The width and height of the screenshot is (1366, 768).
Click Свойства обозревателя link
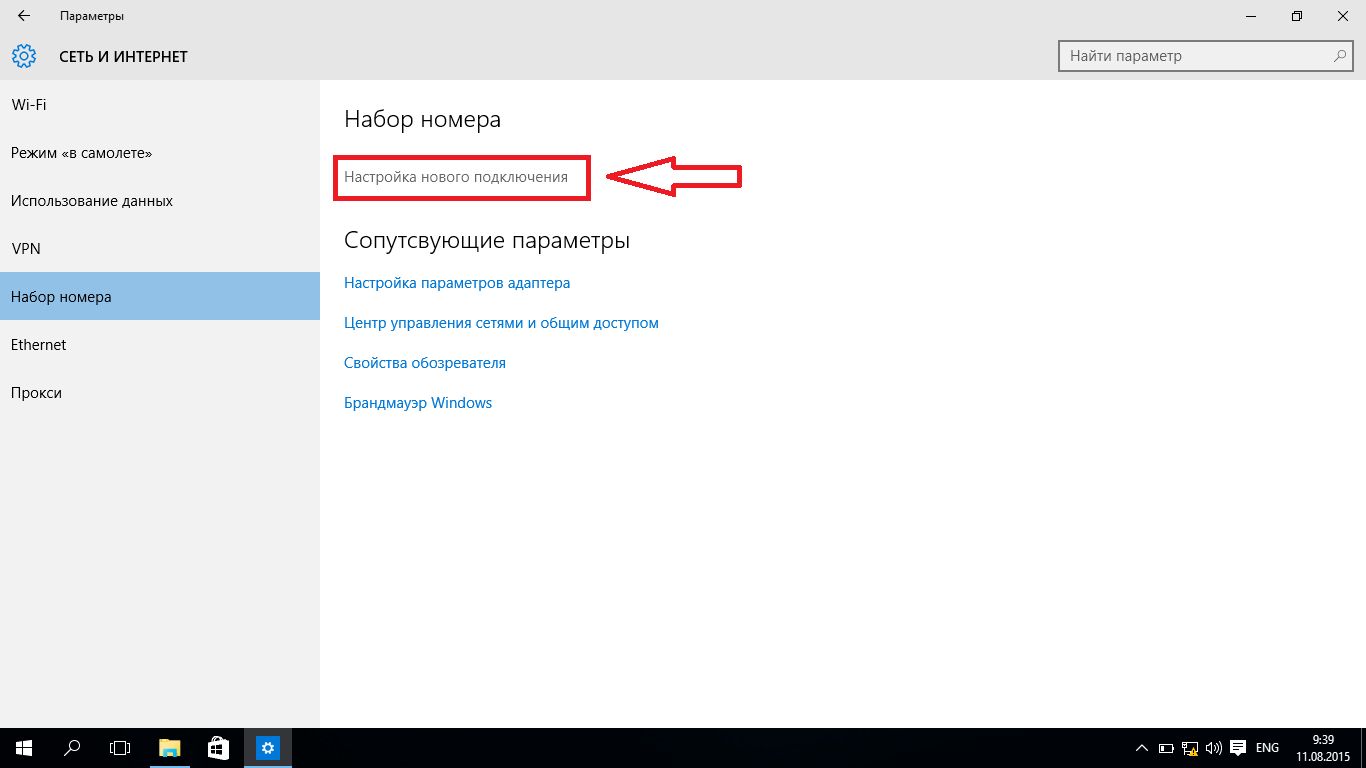pos(425,363)
